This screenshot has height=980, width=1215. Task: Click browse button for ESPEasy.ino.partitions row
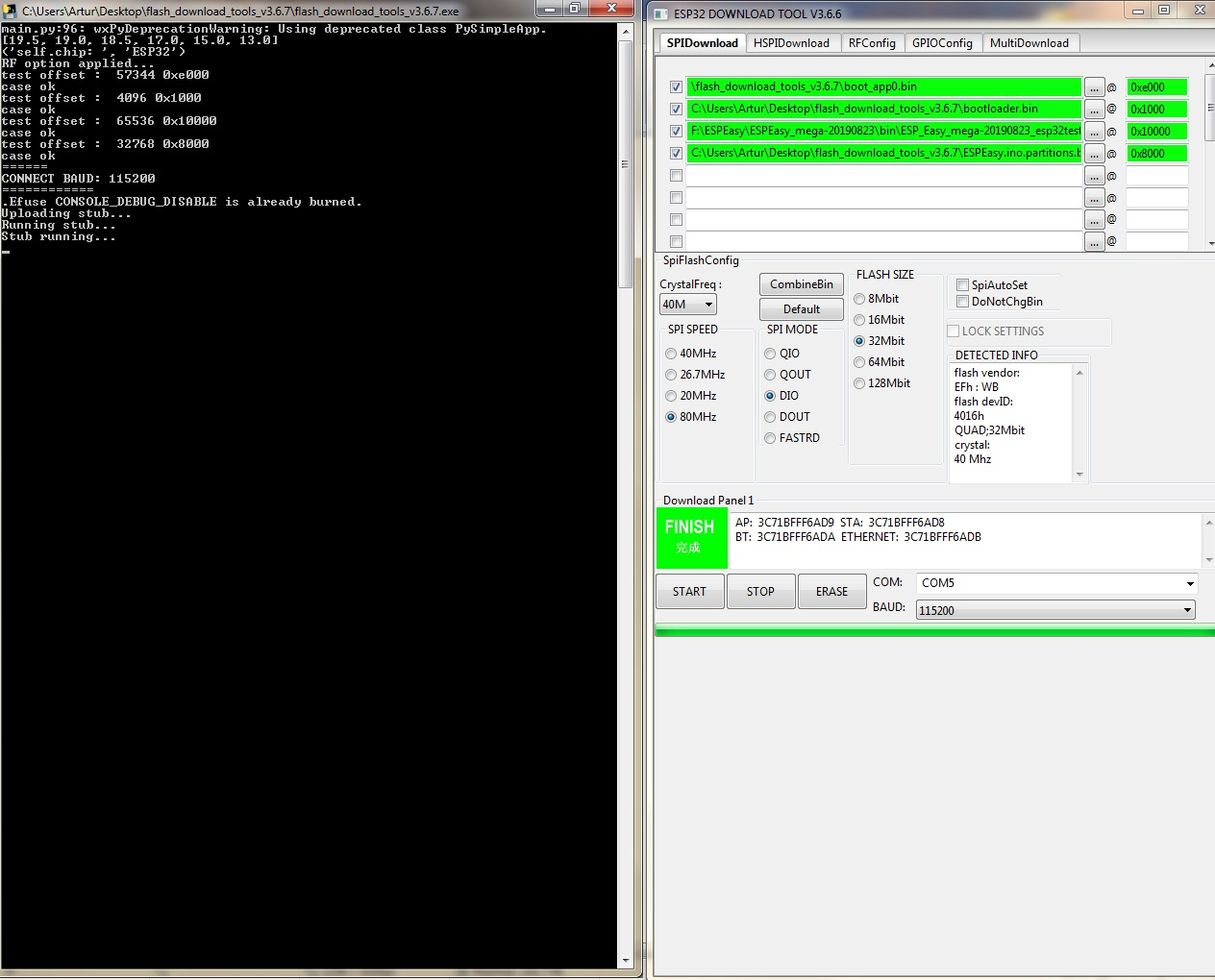tap(1094, 154)
